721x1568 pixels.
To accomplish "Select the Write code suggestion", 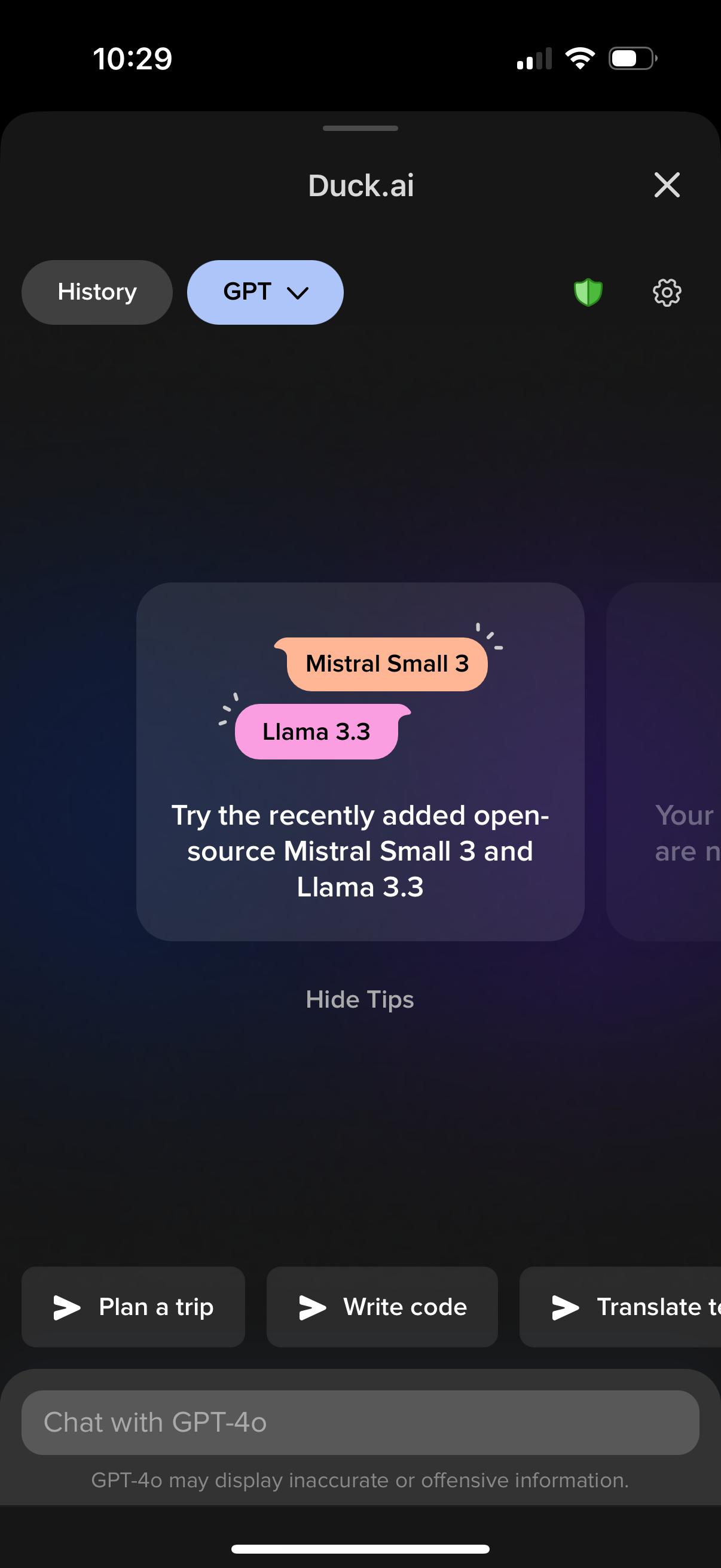I will 381,1306.
